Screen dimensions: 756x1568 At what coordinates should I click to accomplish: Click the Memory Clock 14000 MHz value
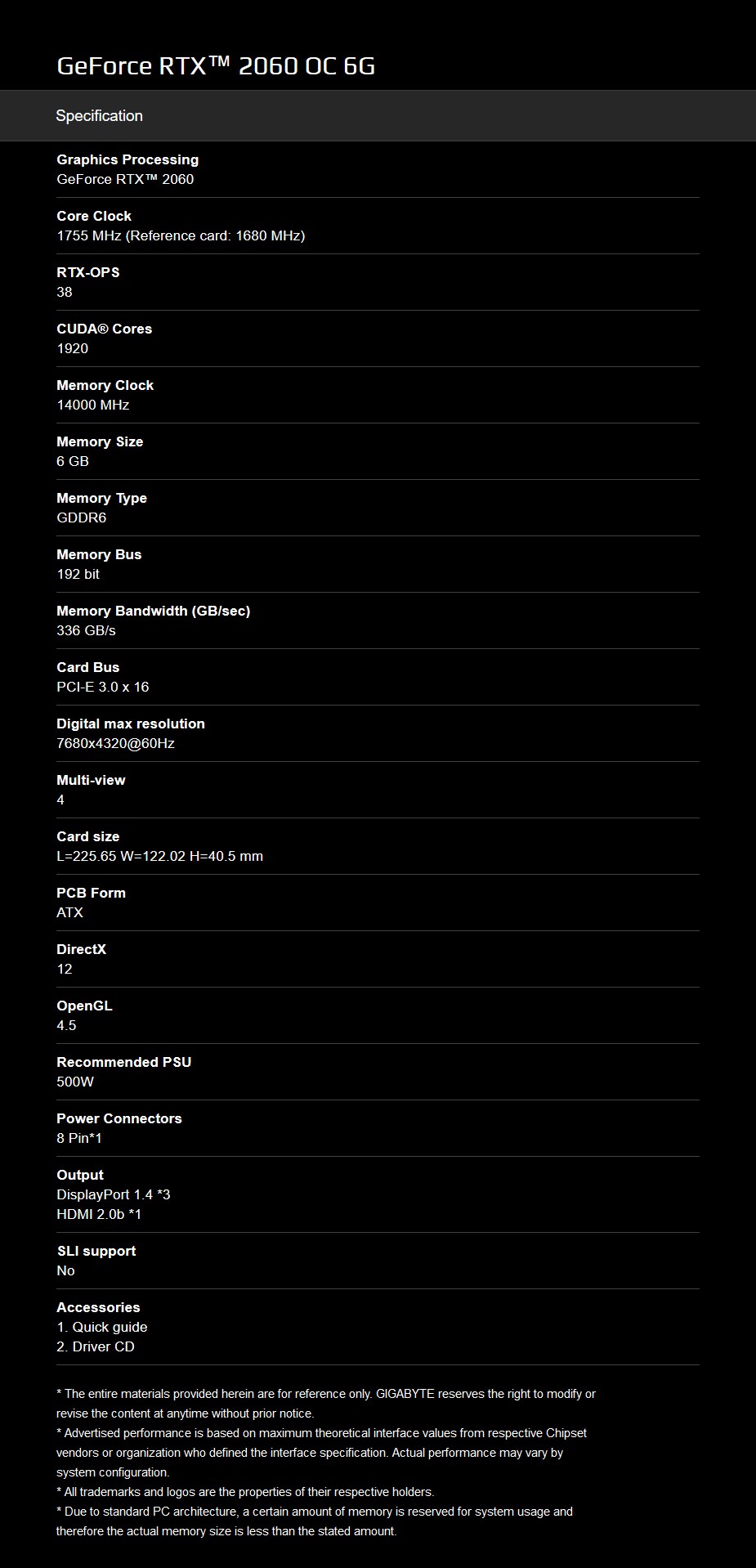(92, 405)
